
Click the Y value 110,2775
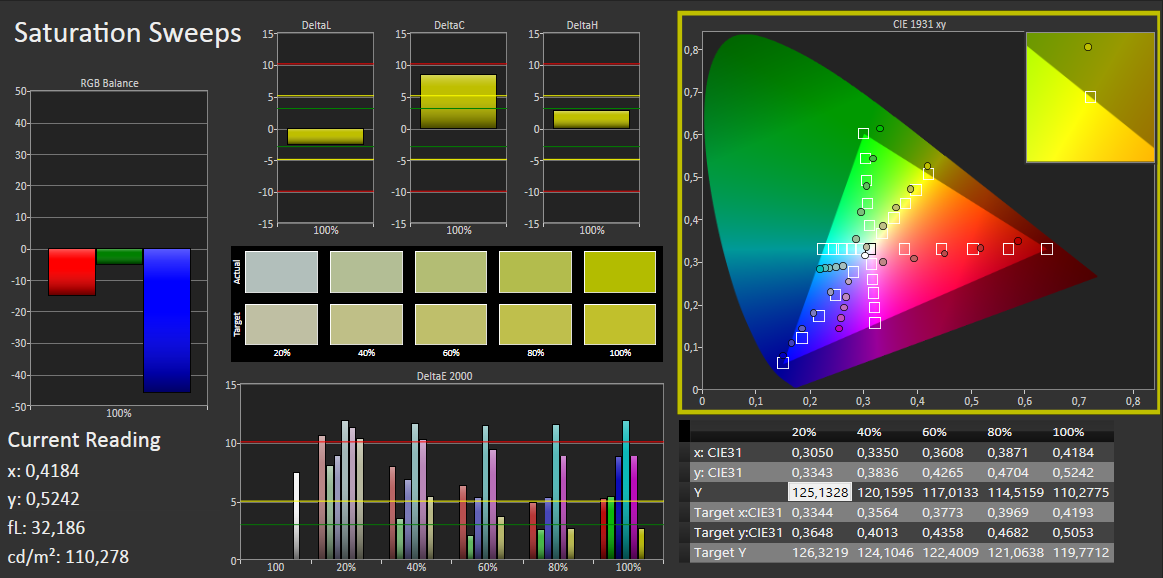tap(1081, 492)
